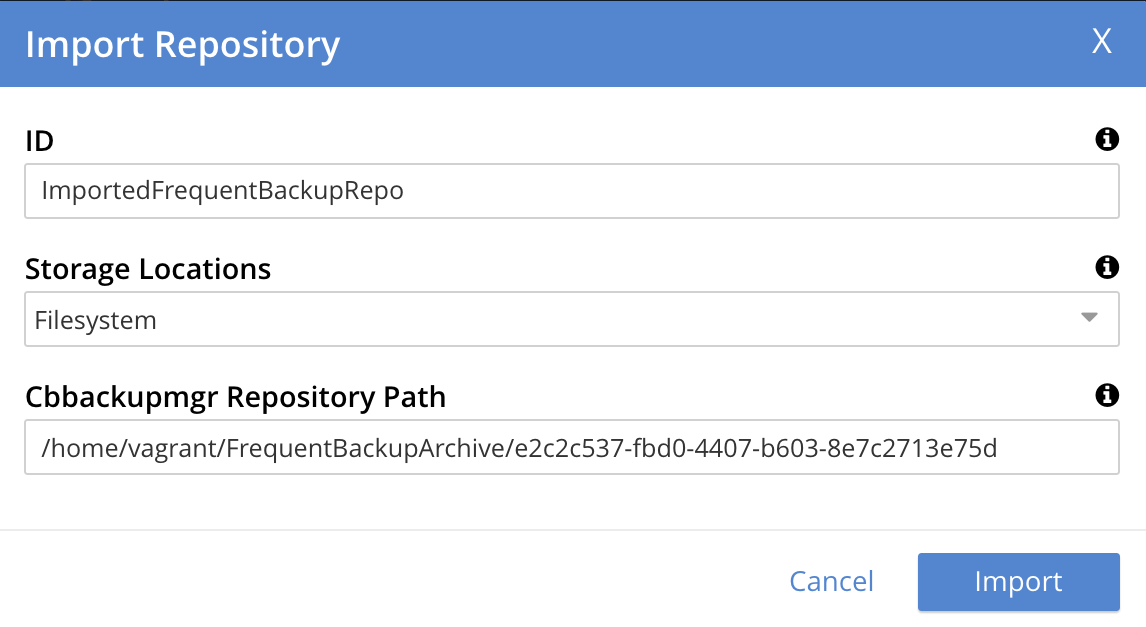Click the info icon beside the ID label
Image resolution: width=1146 pixels, height=627 pixels.
tap(1107, 139)
